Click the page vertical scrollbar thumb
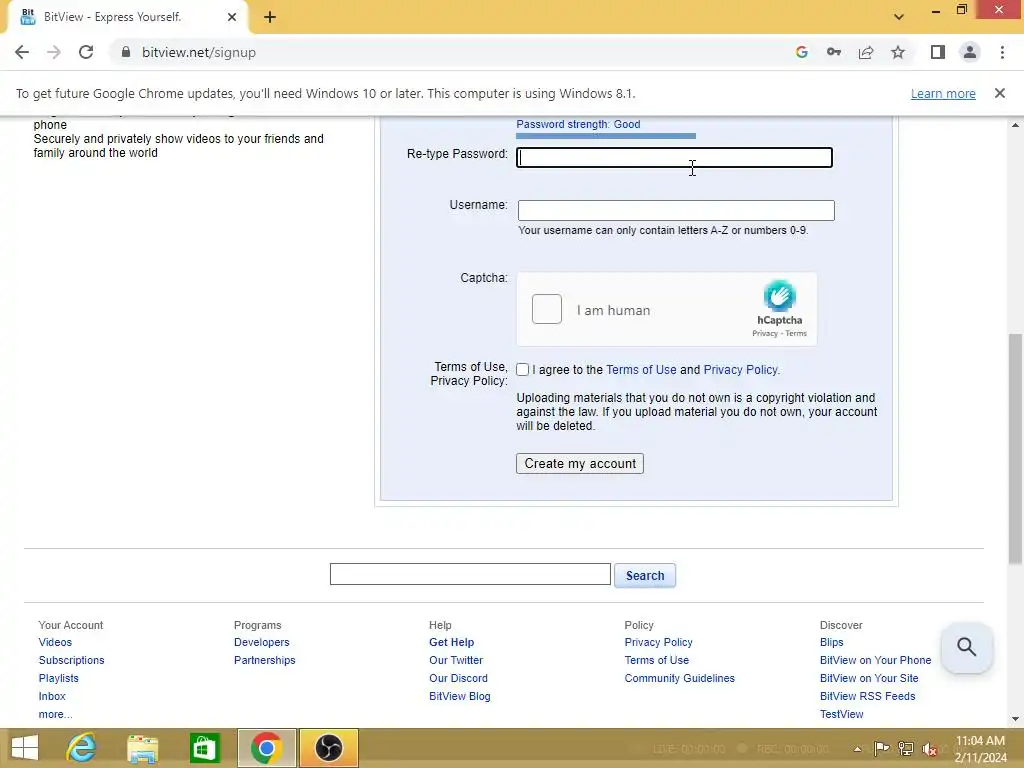This screenshot has width=1024, height=768. [1016, 449]
